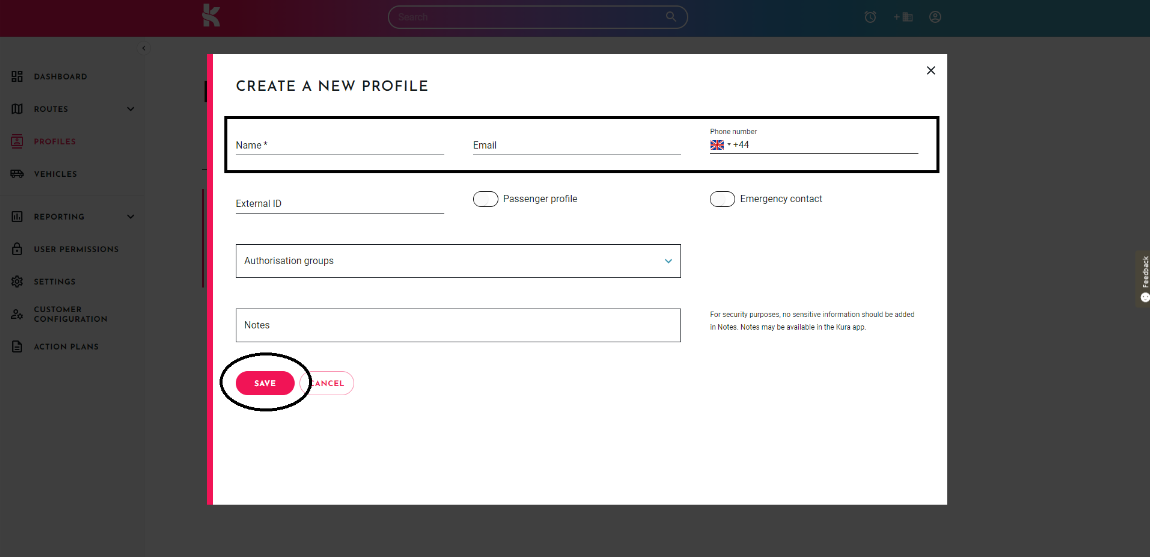1150x557 pixels.
Task: Open Customer Configuration menu item
Action: (x=70, y=314)
